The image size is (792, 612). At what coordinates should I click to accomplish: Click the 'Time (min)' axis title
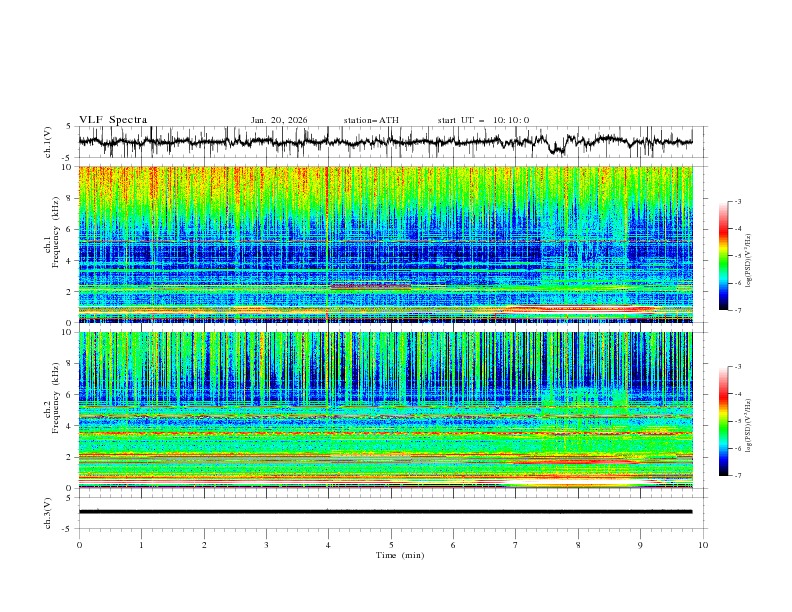pos(400,555)
